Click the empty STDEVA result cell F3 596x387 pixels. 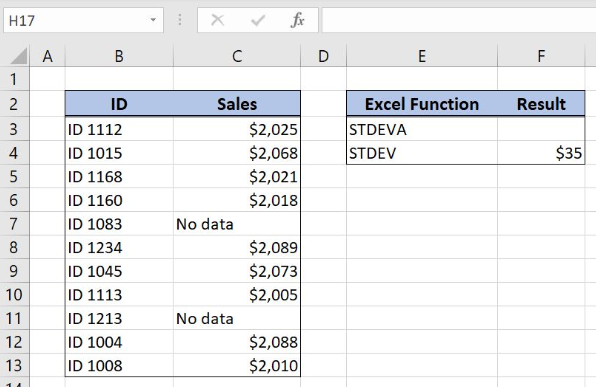click(541, 129)
